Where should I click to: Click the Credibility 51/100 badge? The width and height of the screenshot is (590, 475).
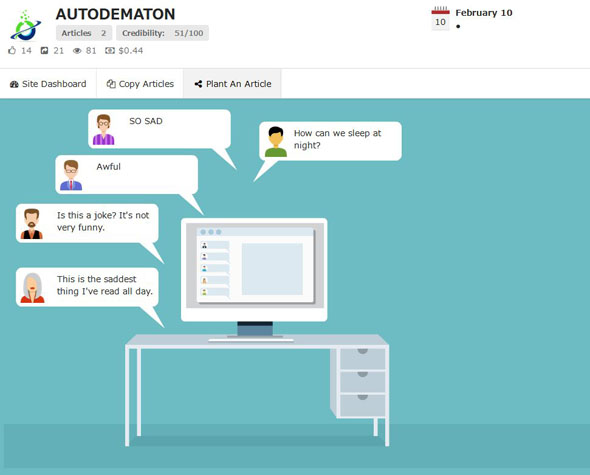pyautogui.click(x=163, y=33)
